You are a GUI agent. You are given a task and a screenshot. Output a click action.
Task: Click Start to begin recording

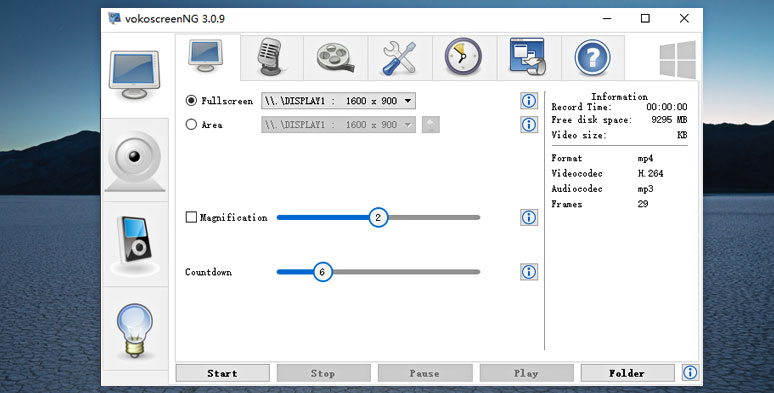tap(223, 373)
